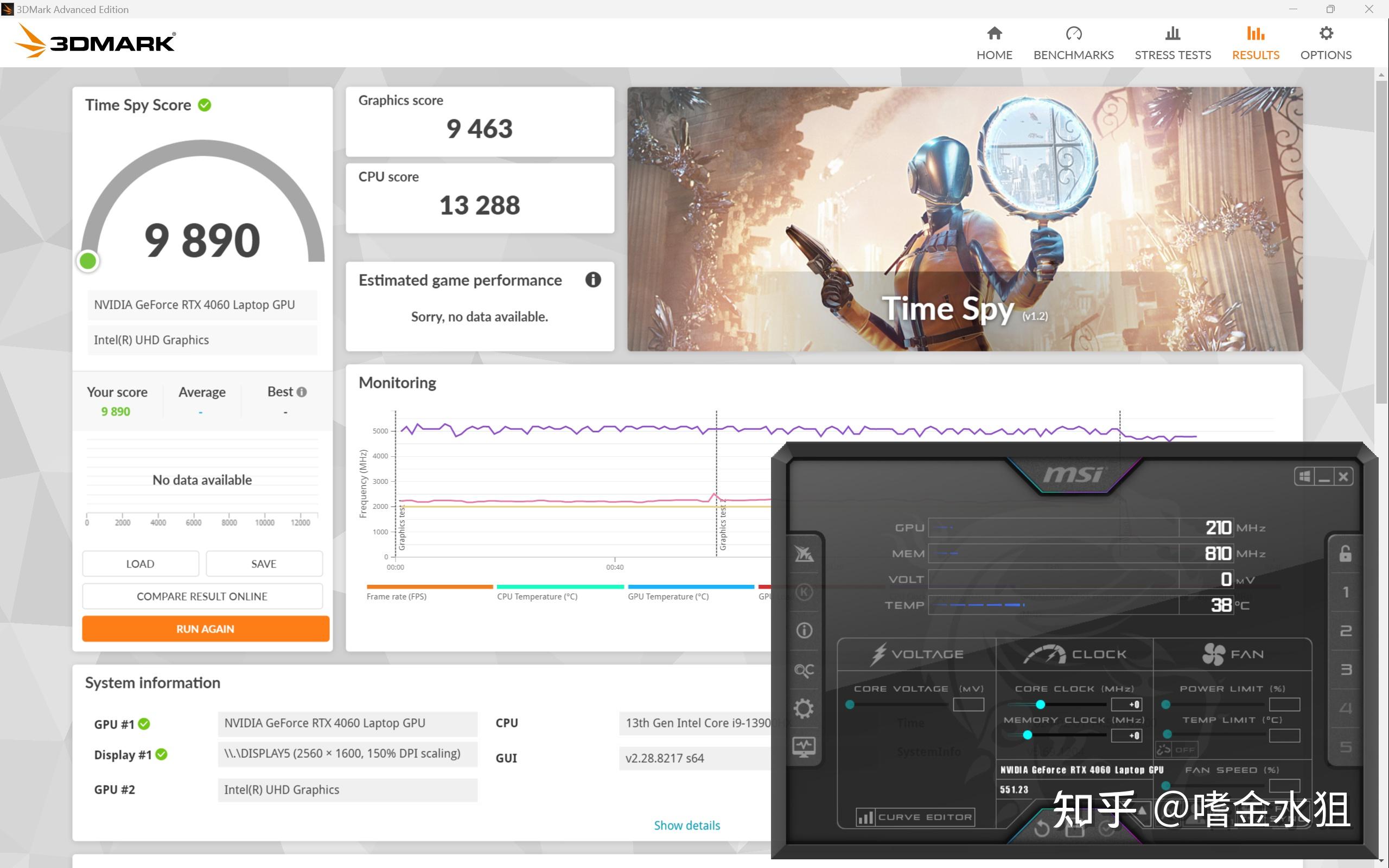
Task: Launch OC Scanner in Afterburner
Action: click(x=804, y=670)
